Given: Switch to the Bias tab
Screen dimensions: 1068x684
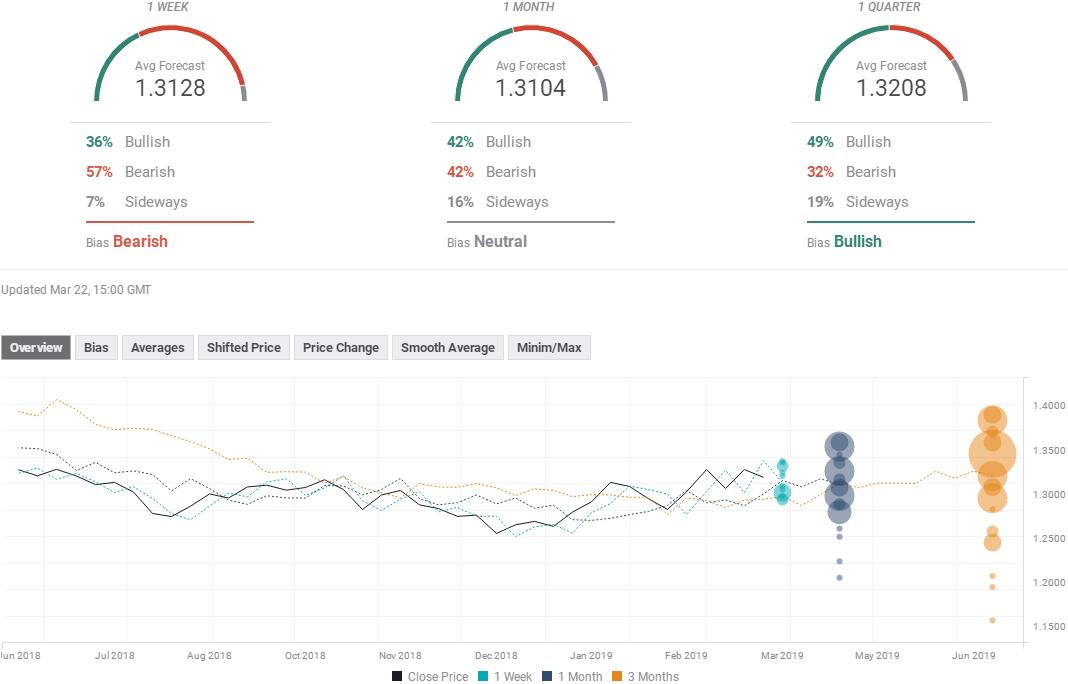Looking at the screenshot, I should [x=96, y=348].
